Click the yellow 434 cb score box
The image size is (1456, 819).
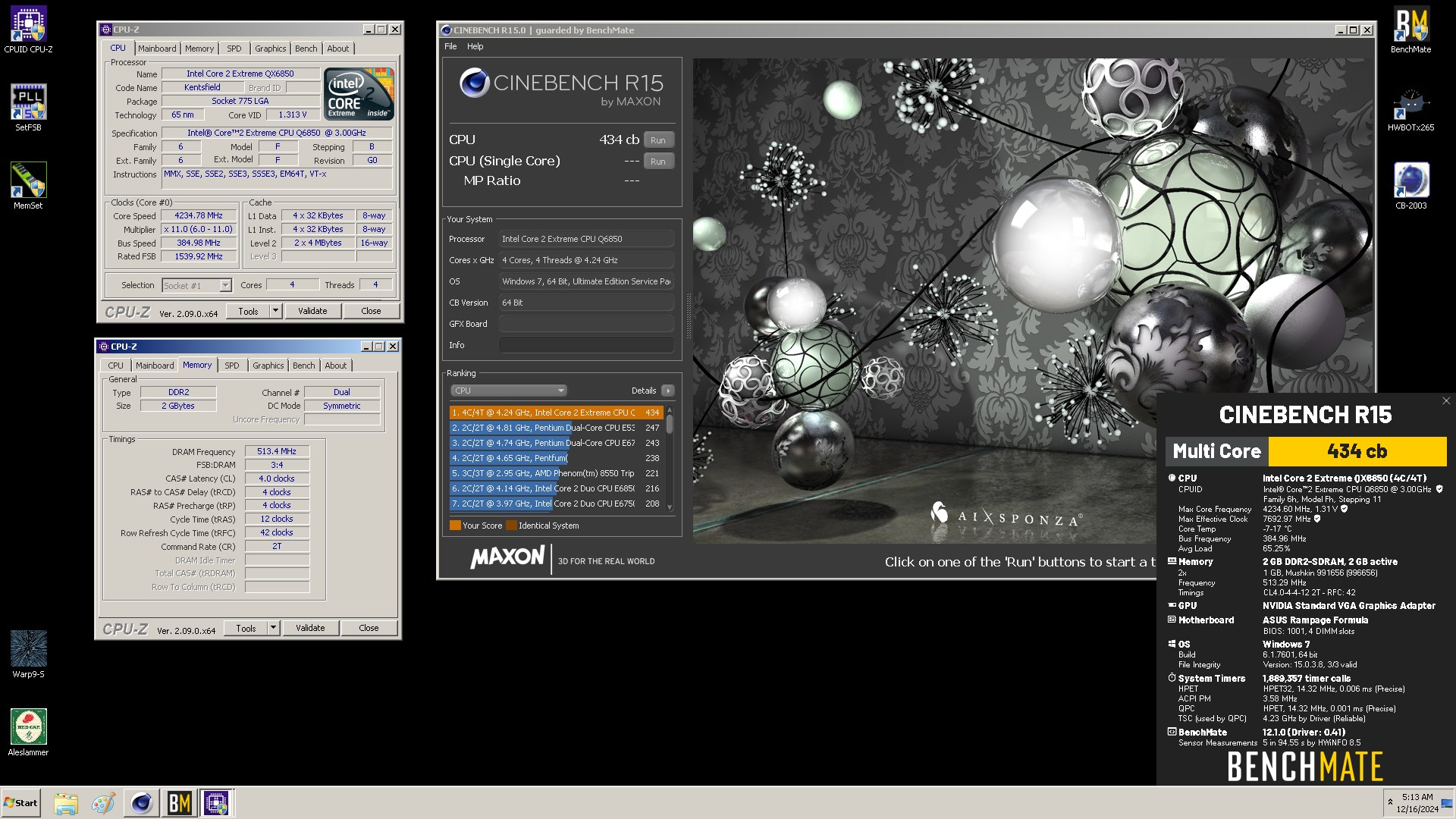1357,451
